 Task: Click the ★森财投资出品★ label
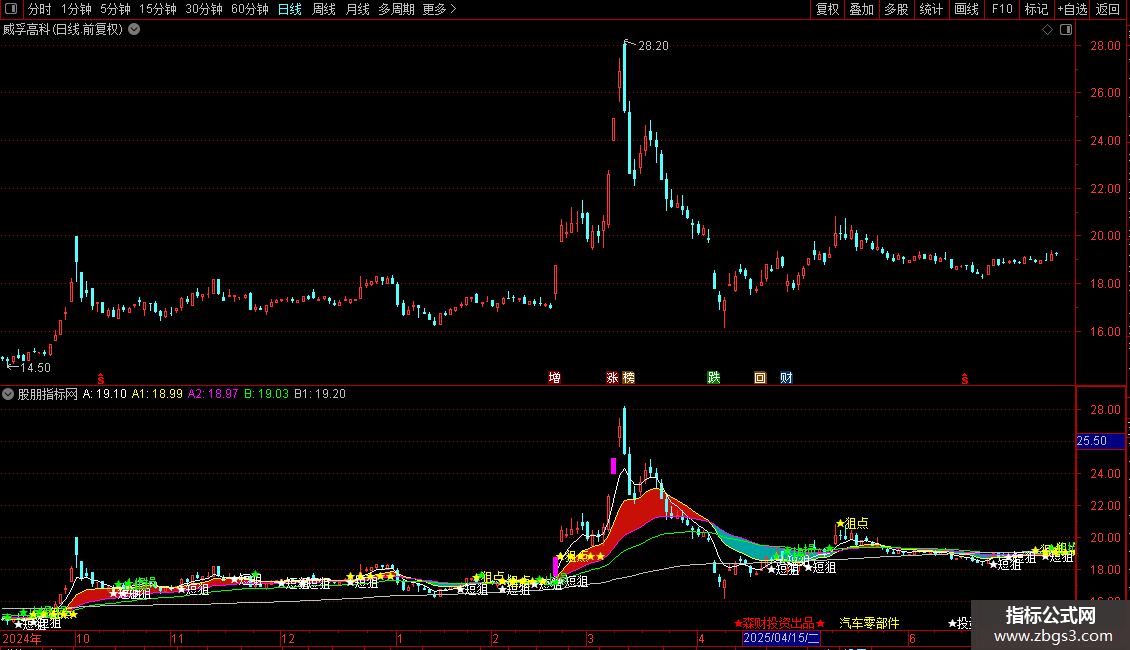[x=780, y=623]
